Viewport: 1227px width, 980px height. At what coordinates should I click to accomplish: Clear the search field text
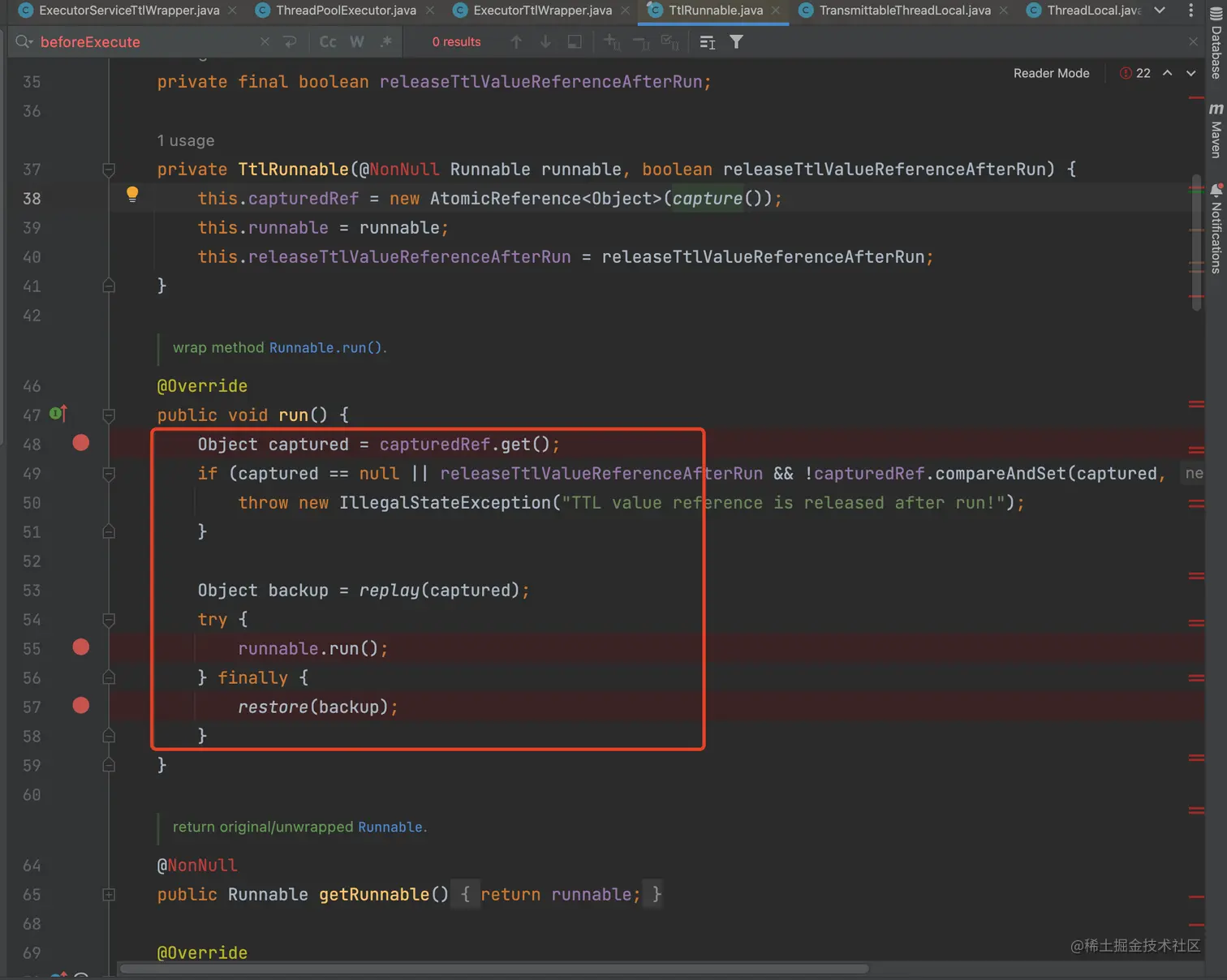click(265, 42)
